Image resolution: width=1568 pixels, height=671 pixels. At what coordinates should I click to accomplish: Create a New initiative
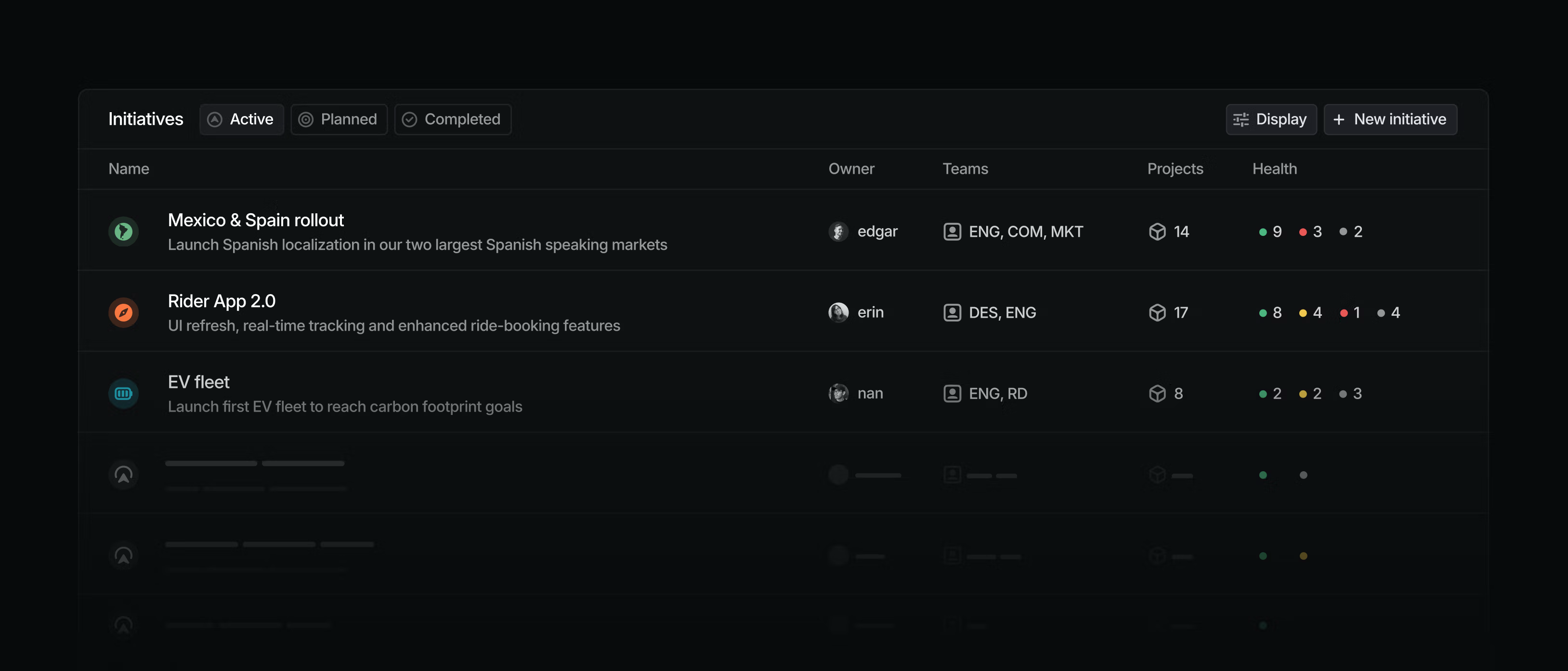click(1390, 119)
